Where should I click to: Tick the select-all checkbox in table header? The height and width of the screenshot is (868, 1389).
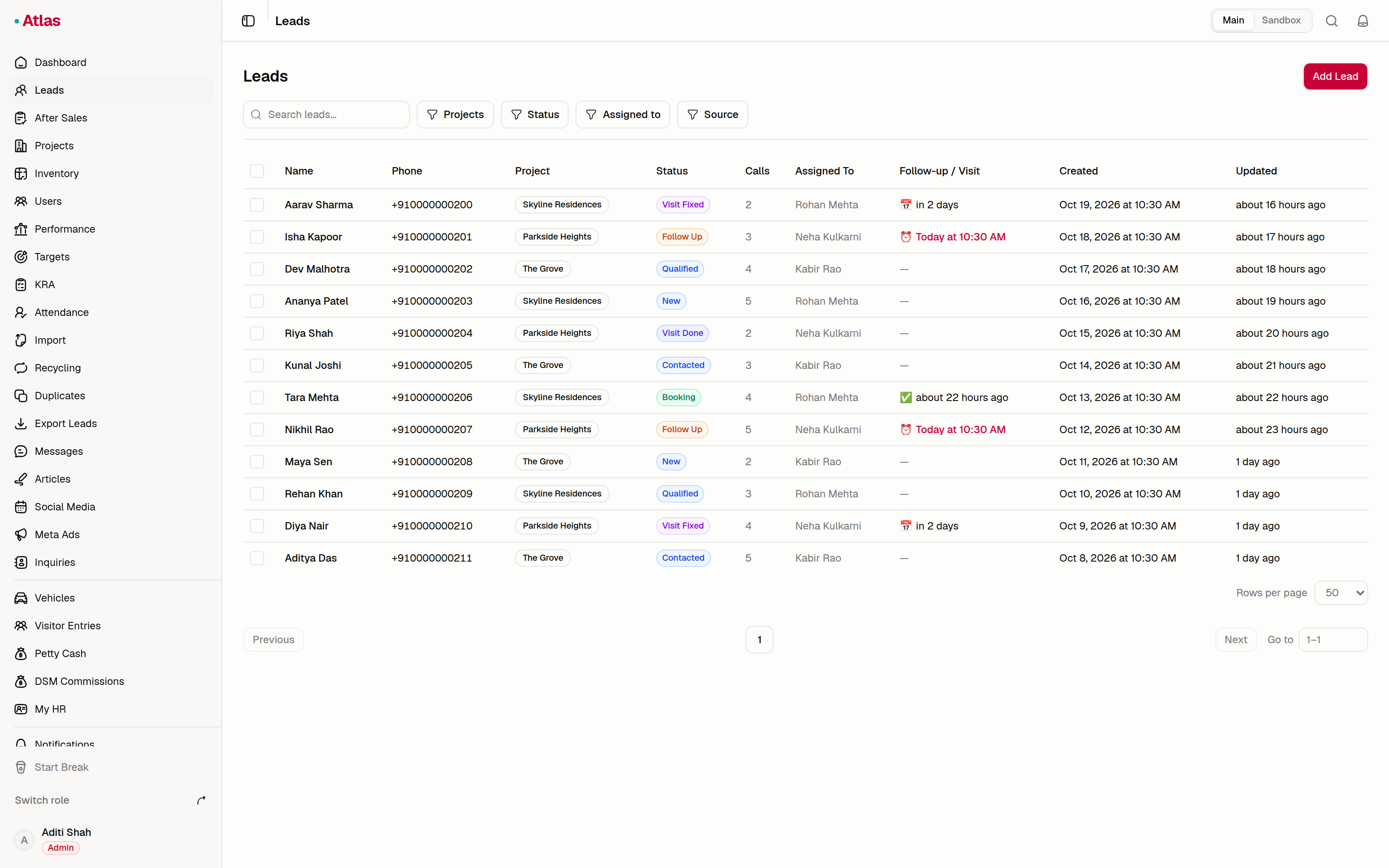point(257,171)
